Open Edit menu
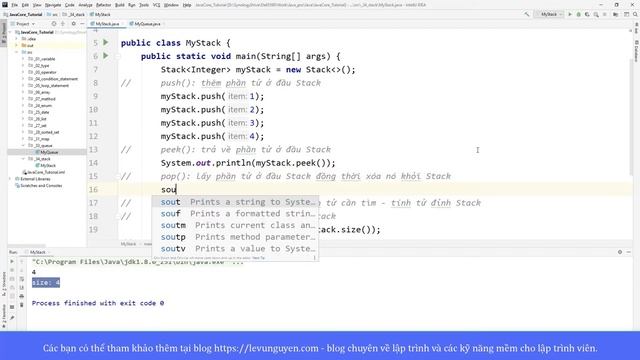The width and height of the screenshot is (640, 360). 25,5
